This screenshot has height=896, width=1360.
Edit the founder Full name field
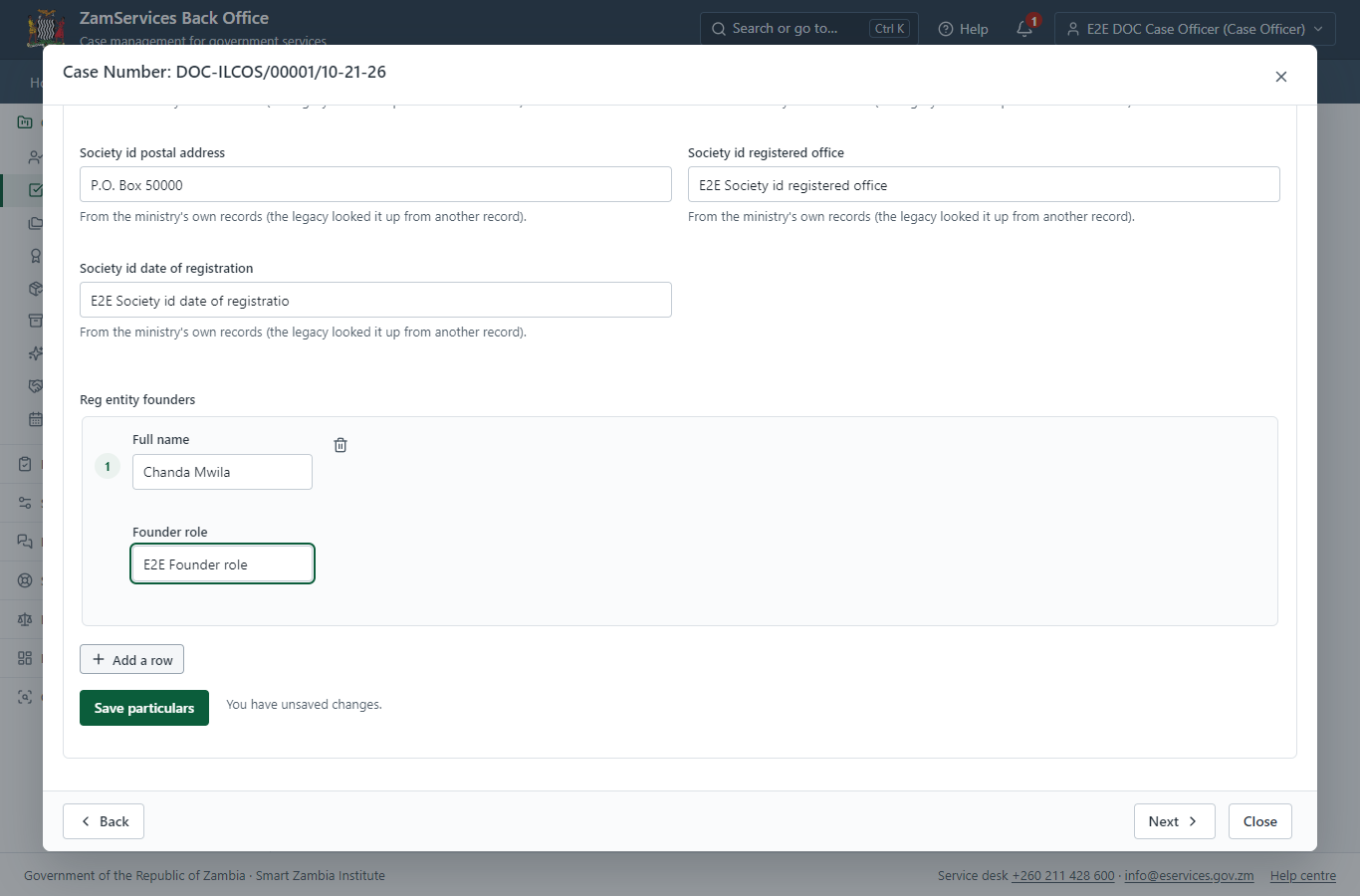[x=222, y=472]
